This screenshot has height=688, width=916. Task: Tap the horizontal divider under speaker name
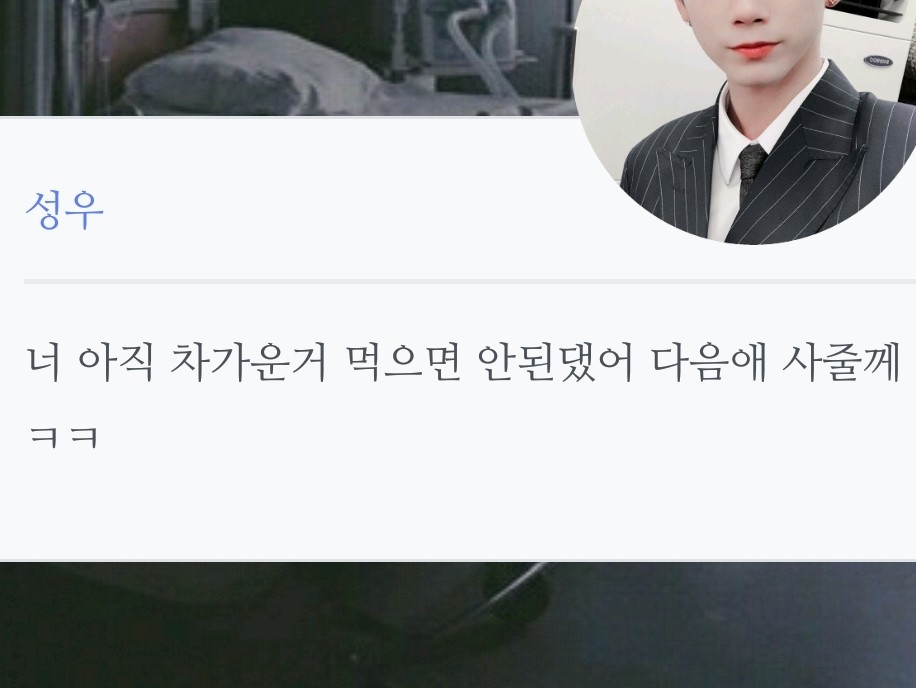pyautogui.click(x=470, y=282)
